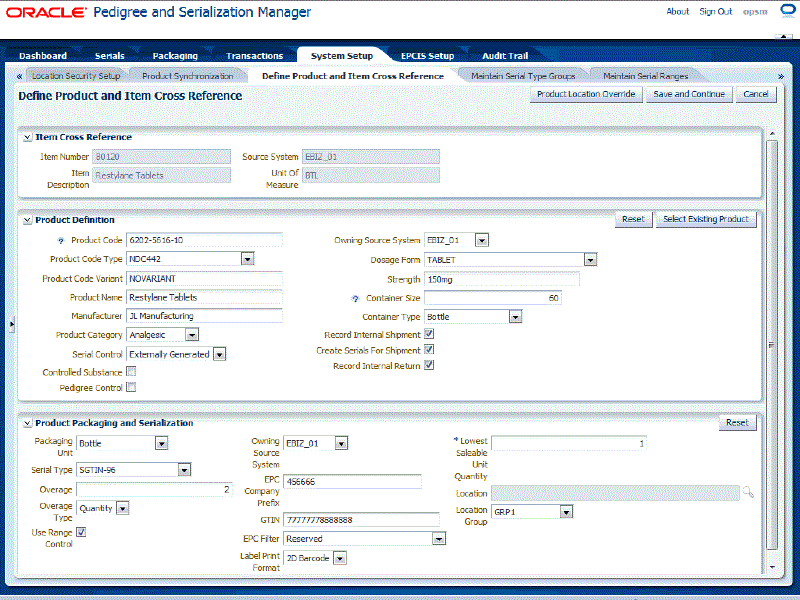Open the Maintain Serial Type Groups sub-tab
Screen dimensions: 800x600
pos(523,76)
